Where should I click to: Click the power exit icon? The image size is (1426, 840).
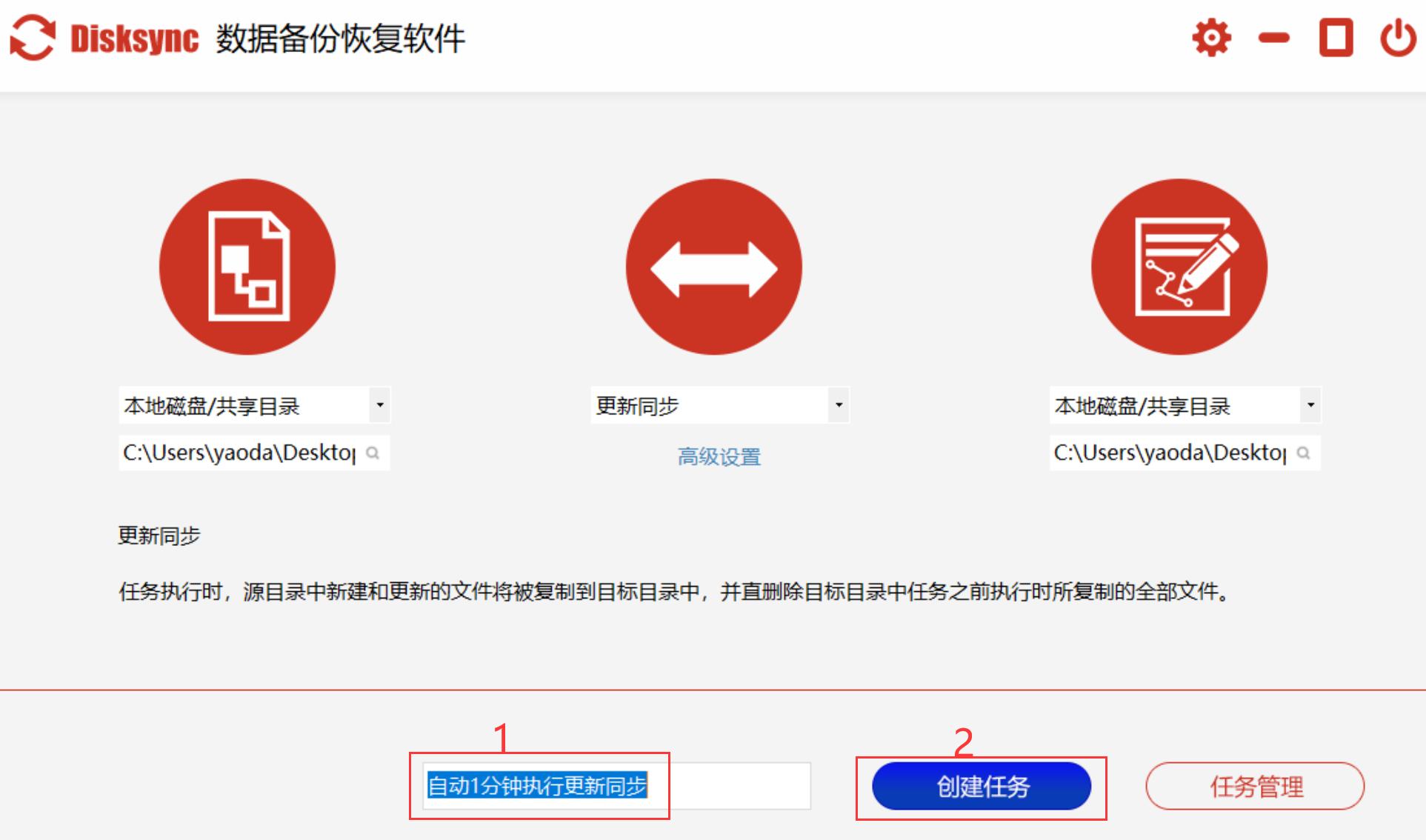point(1398,38)
